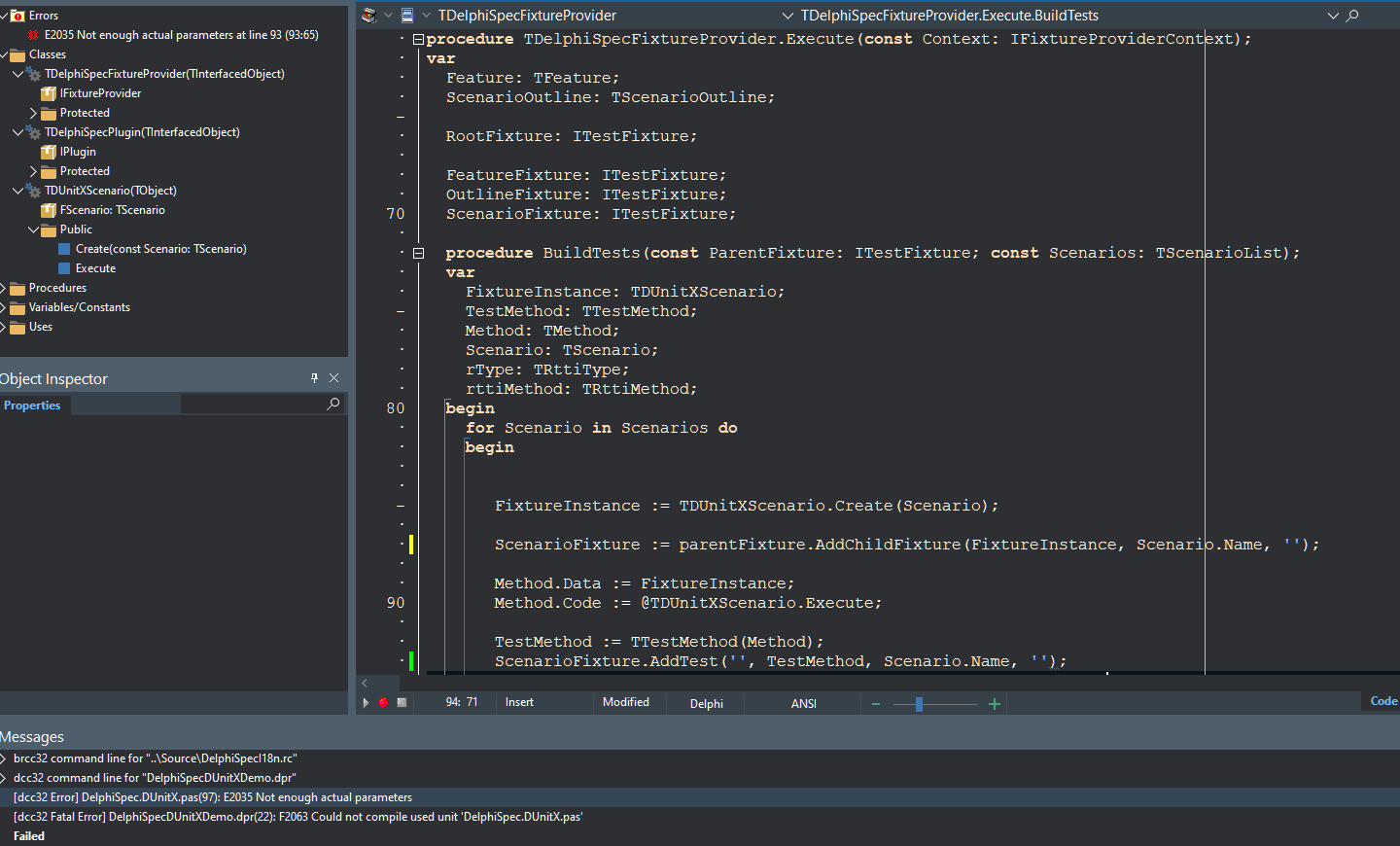Collapse the Execute procedure code fold

[x=418, y=39]
